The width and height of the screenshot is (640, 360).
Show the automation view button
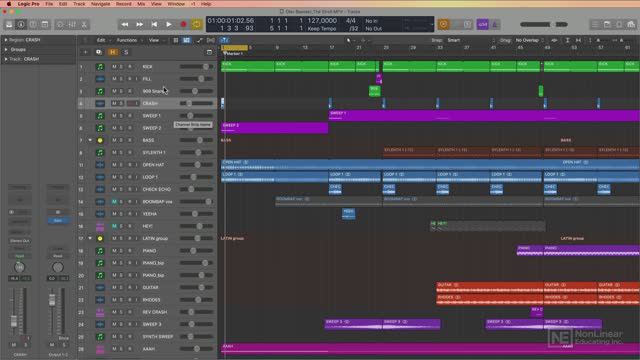pyautogui.click(x=200, y=40)
